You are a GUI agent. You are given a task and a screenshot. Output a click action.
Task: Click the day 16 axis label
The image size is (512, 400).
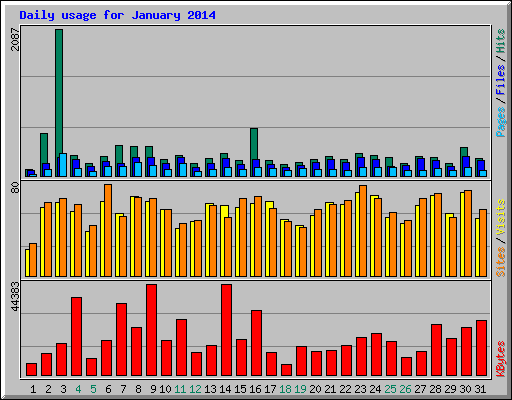tap(255, 389)
